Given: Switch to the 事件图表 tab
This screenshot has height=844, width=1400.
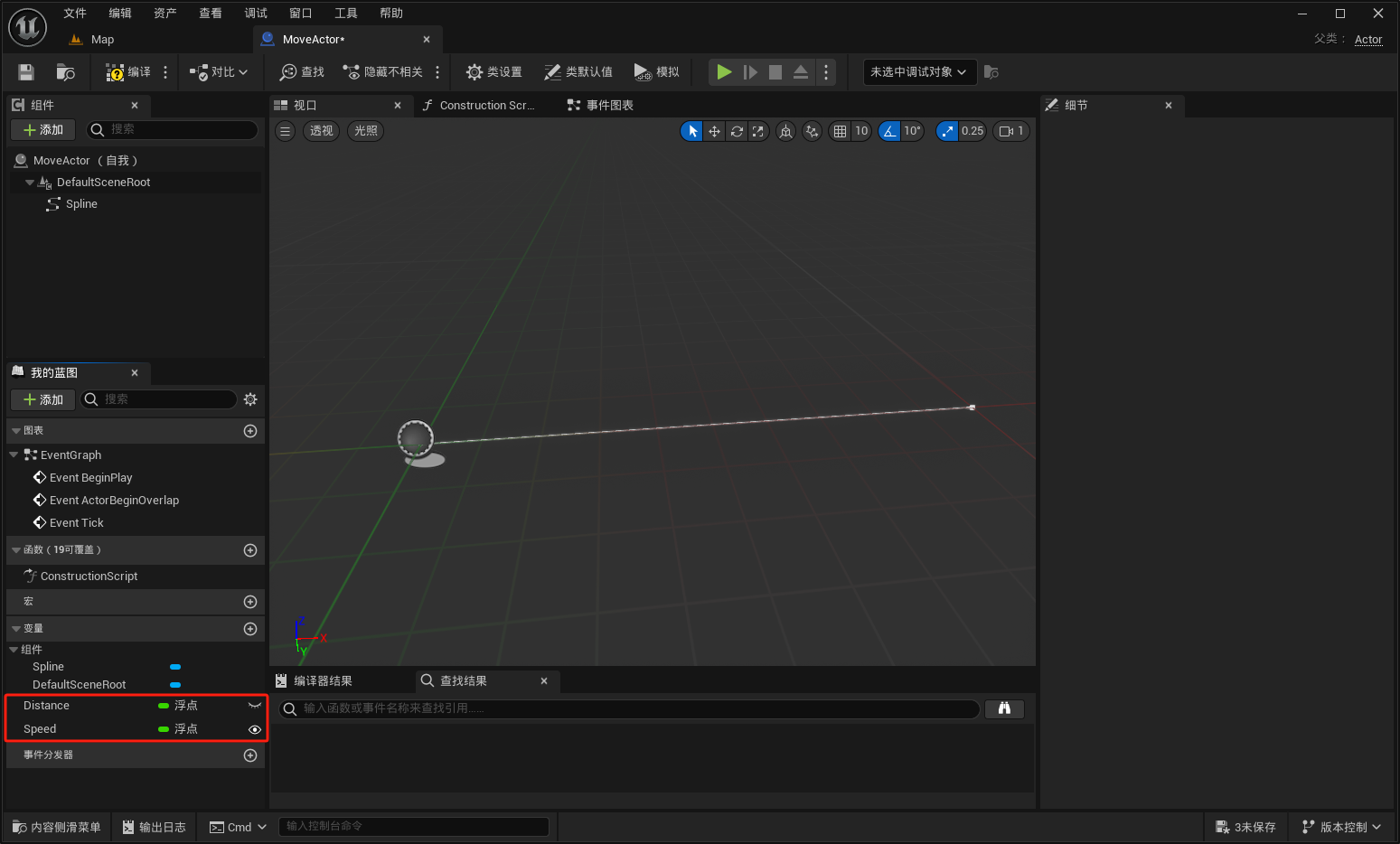Looking at the screenshot, I should tap(600, 105).
